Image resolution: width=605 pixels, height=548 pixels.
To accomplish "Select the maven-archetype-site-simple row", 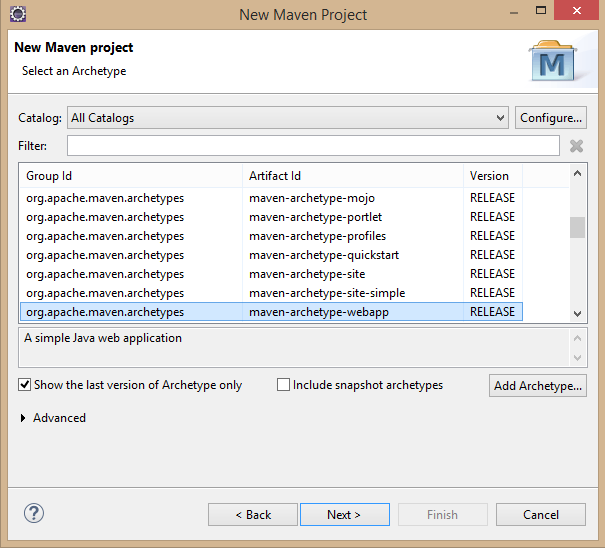I will pyautogui.click(x=271, y=293).
